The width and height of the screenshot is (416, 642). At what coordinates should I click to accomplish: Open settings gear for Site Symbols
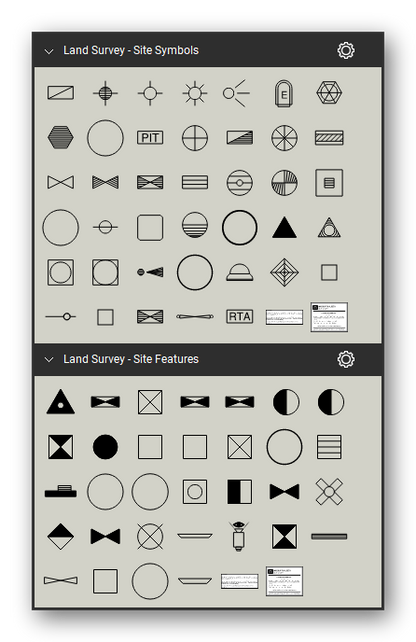coord(346,50)
